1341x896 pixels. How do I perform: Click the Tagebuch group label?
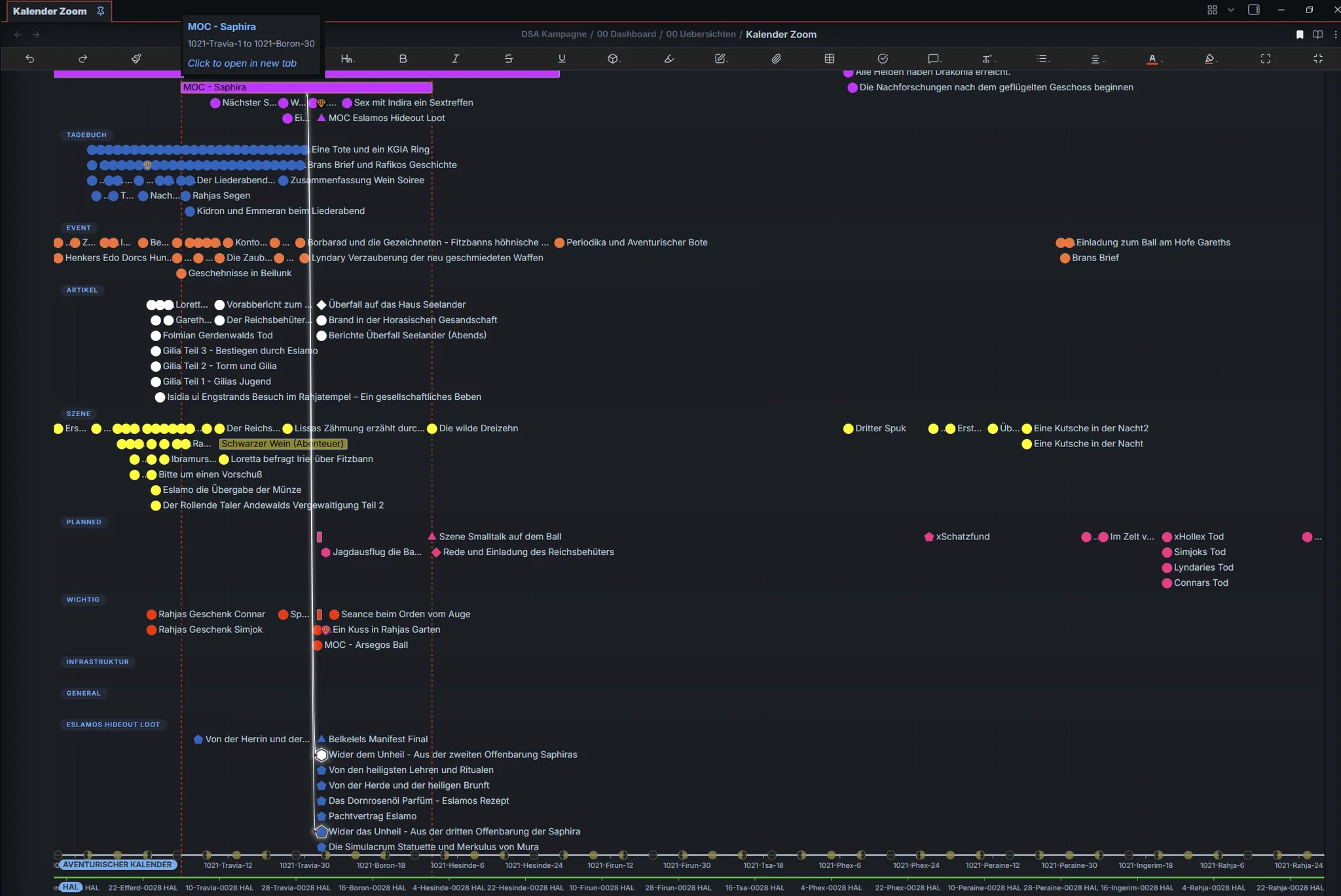[x=86, y=135]
